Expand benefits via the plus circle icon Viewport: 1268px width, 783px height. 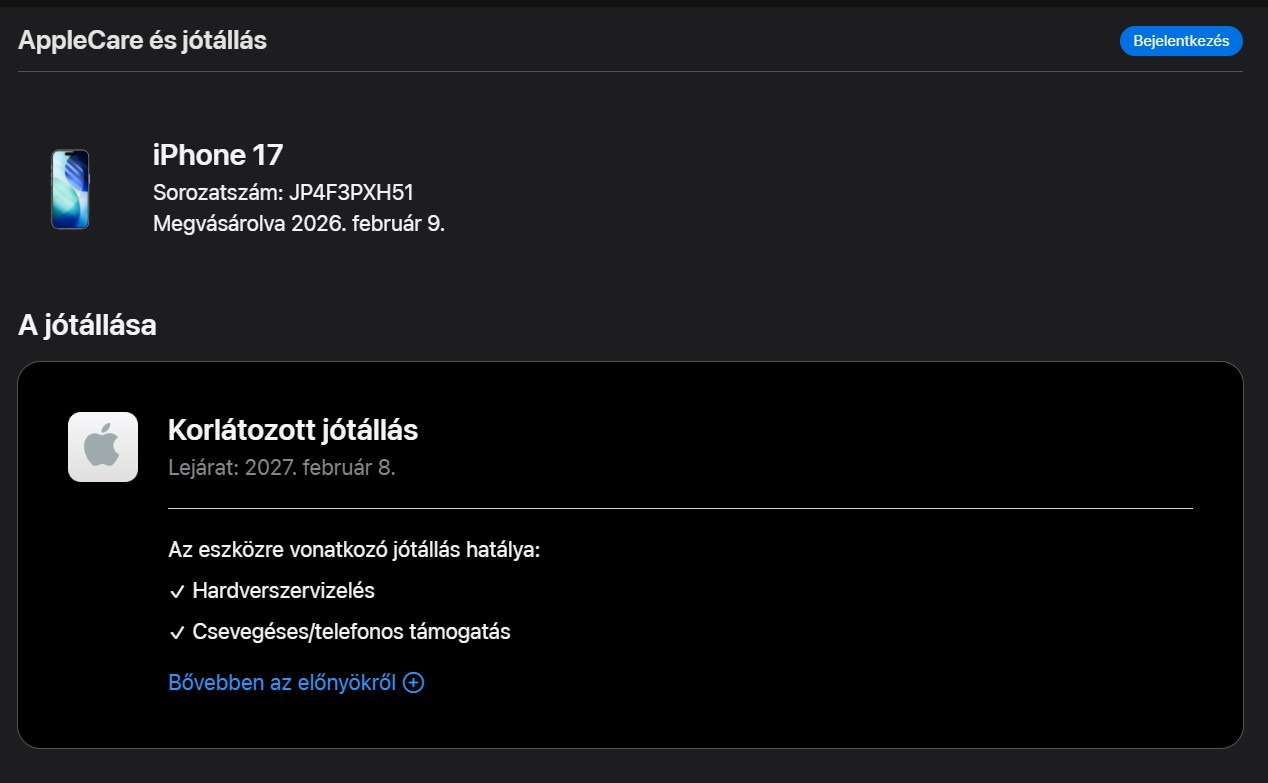click(x=413, y=683)
